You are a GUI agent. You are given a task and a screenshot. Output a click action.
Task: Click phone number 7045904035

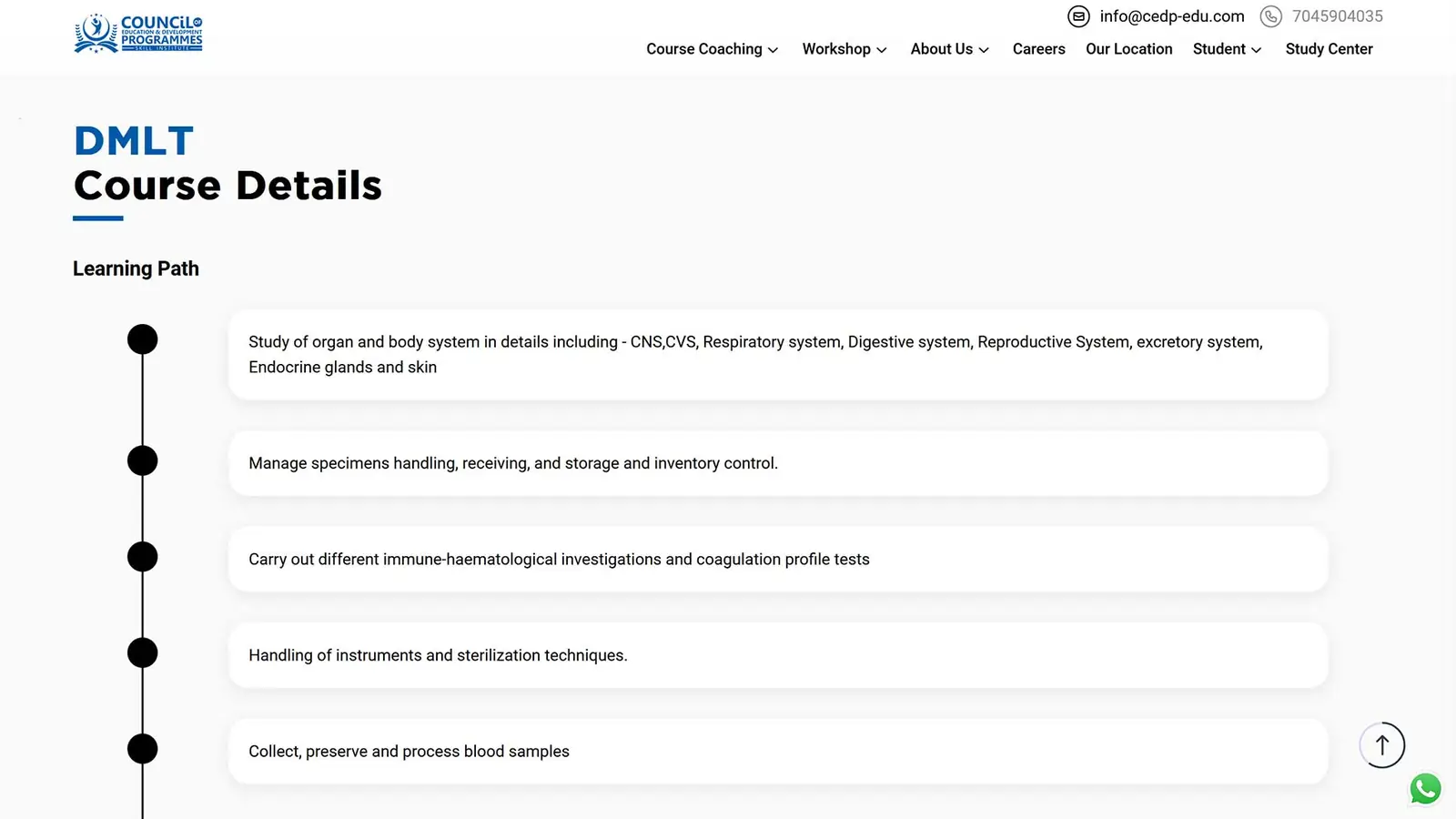1337,16
